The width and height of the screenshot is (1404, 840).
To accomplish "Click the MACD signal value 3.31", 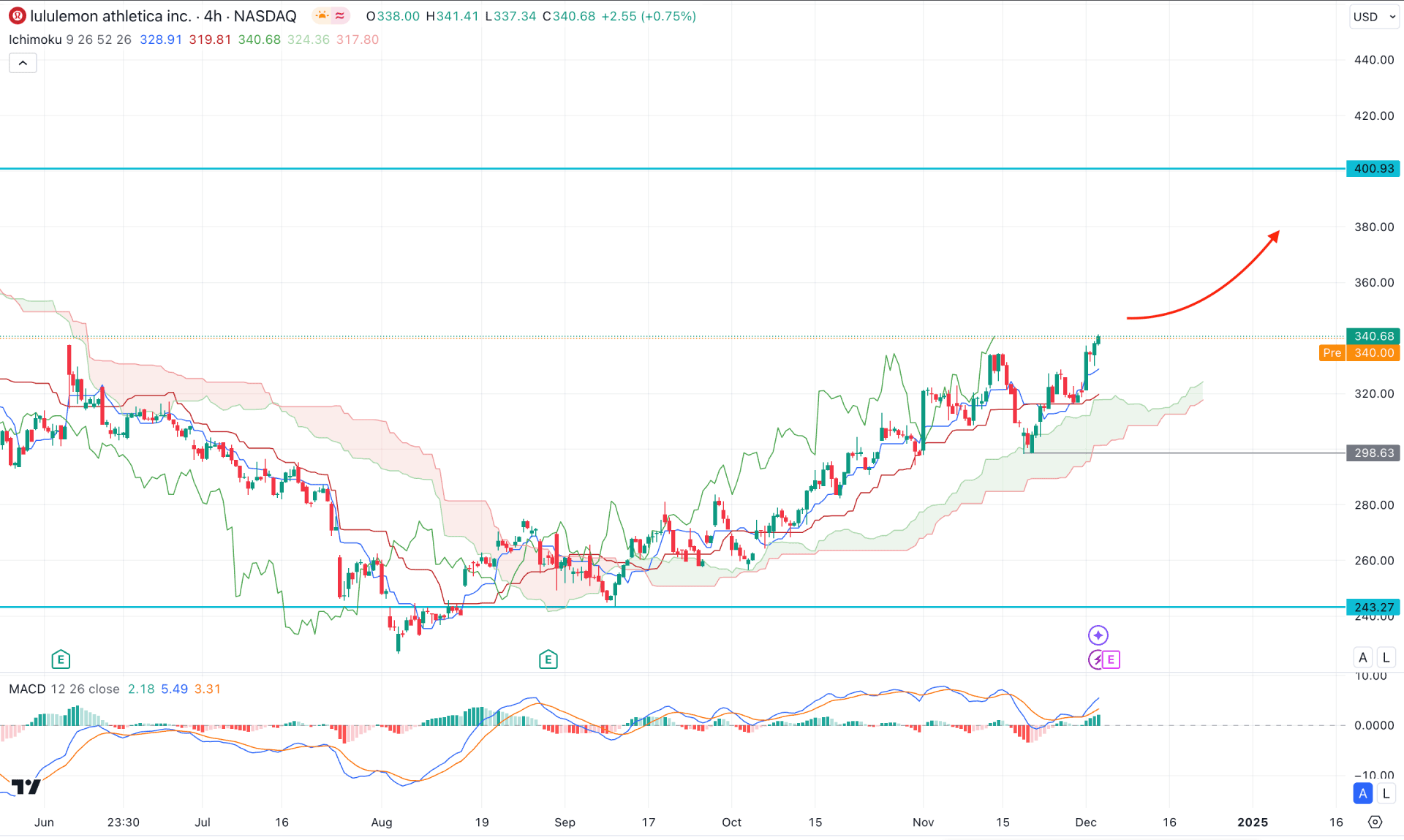I will (x=208, y=689).
